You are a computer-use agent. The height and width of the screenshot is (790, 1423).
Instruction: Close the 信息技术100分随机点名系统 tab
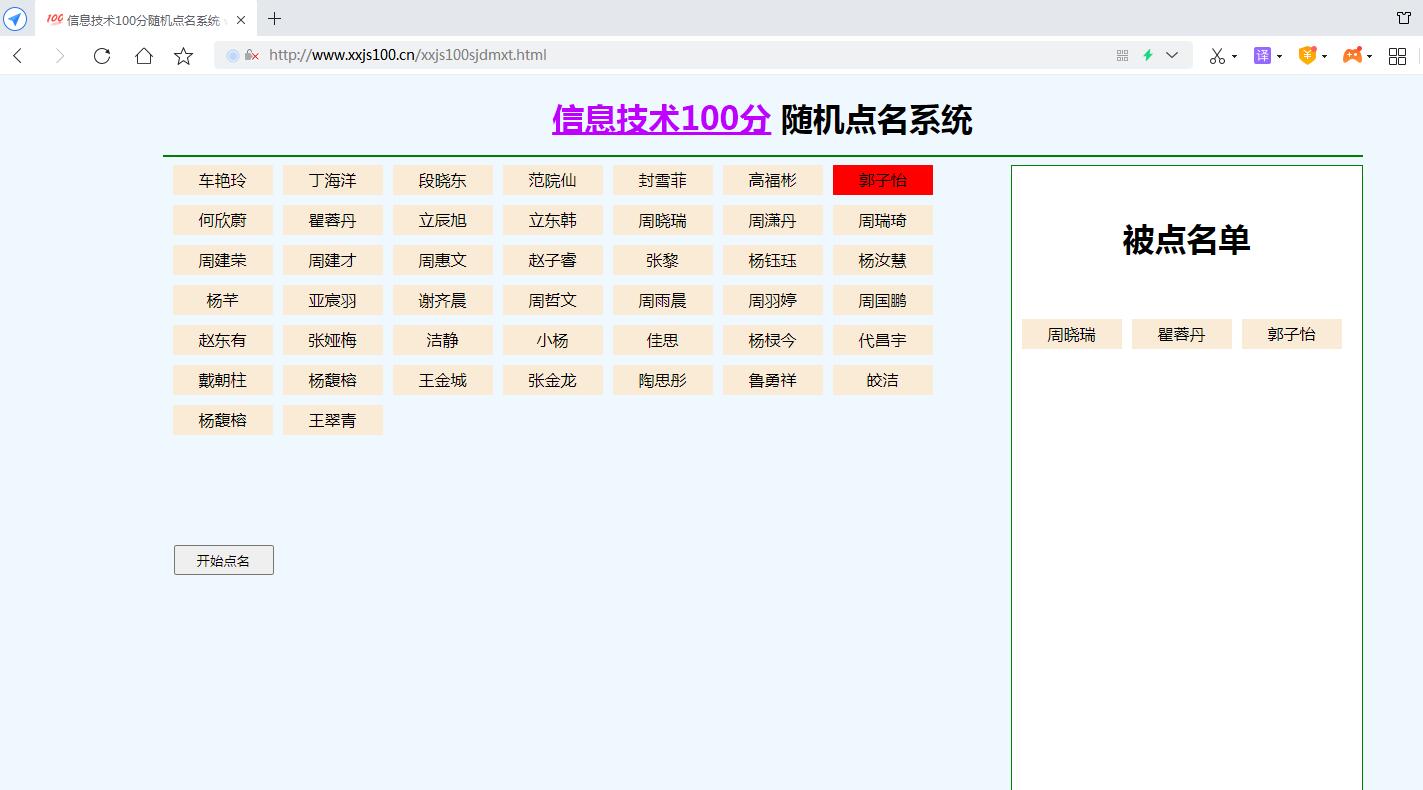tap(241, 19)
